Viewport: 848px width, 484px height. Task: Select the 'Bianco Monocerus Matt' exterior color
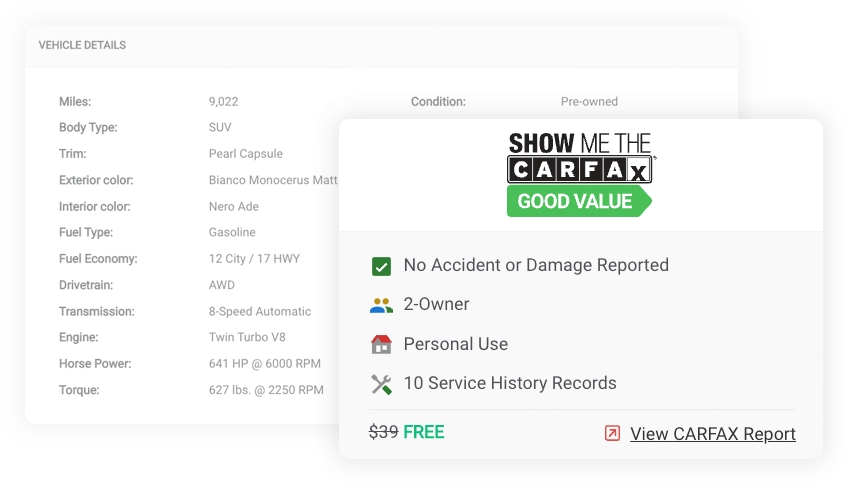click(x=273, y=180)
